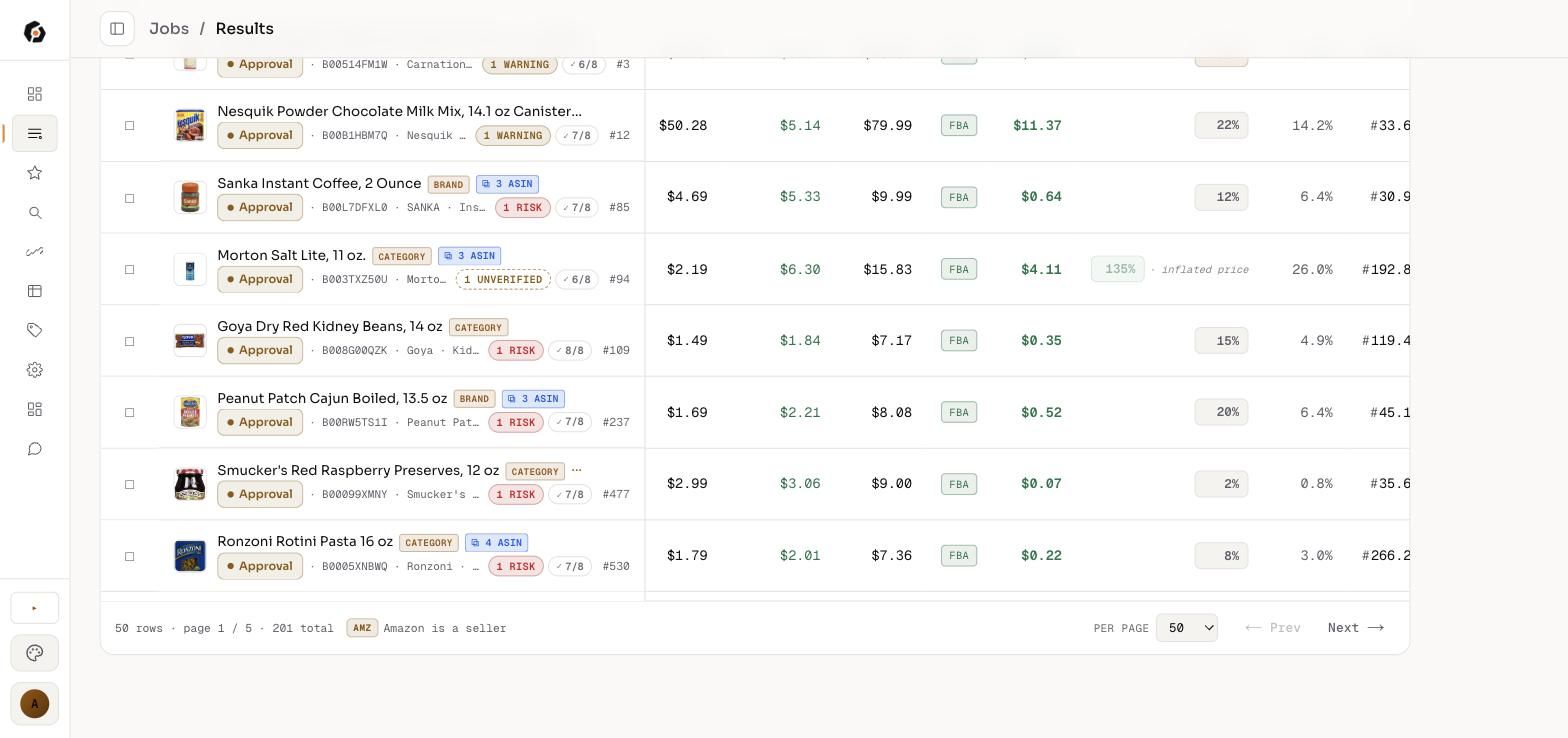The image size is (1568, 738).
Task: Click the Morton Salt Lite product thumbnail
Action: click(190, 269)
